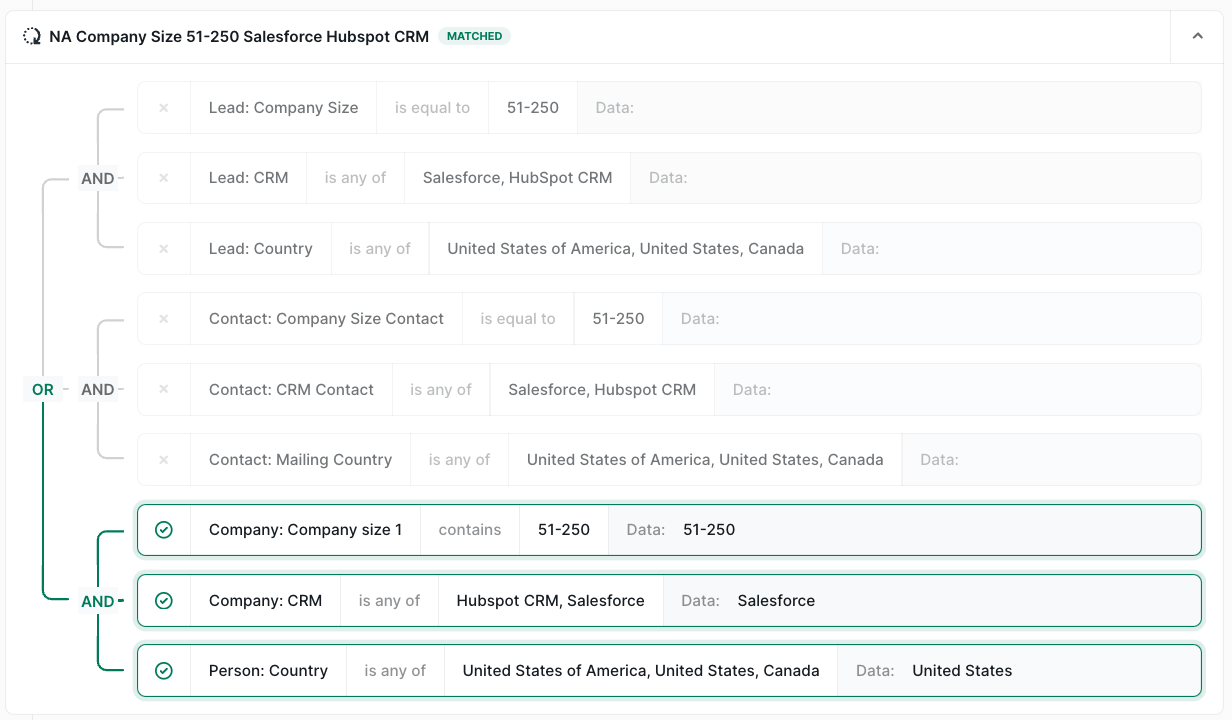Click 'is any of' operator on Lead: CRM
The width and height of the screenshot is (1232, 720).
coord(355,178)
